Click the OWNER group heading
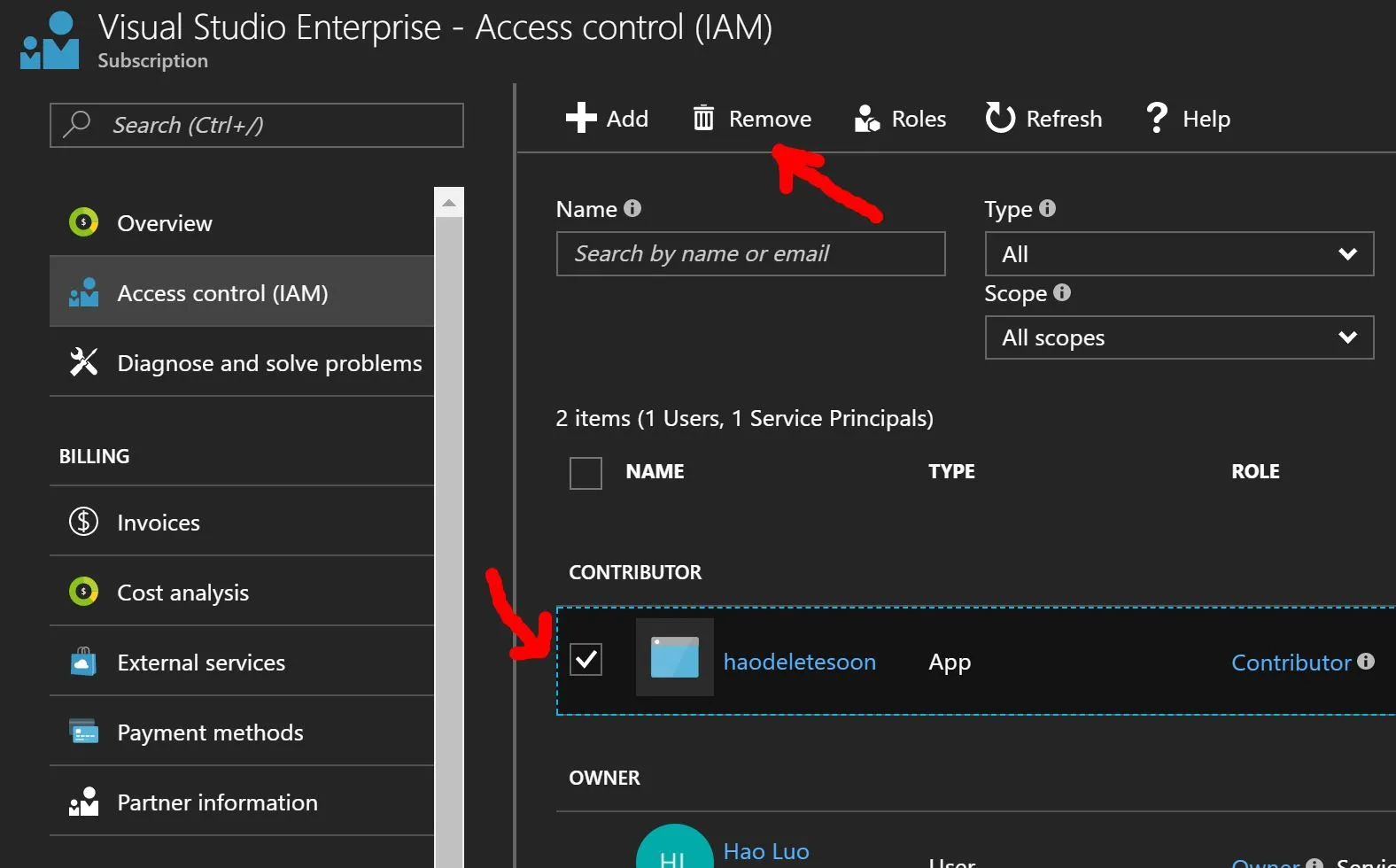The width and height of the screenshot is (1396, 868). point(604,778)
